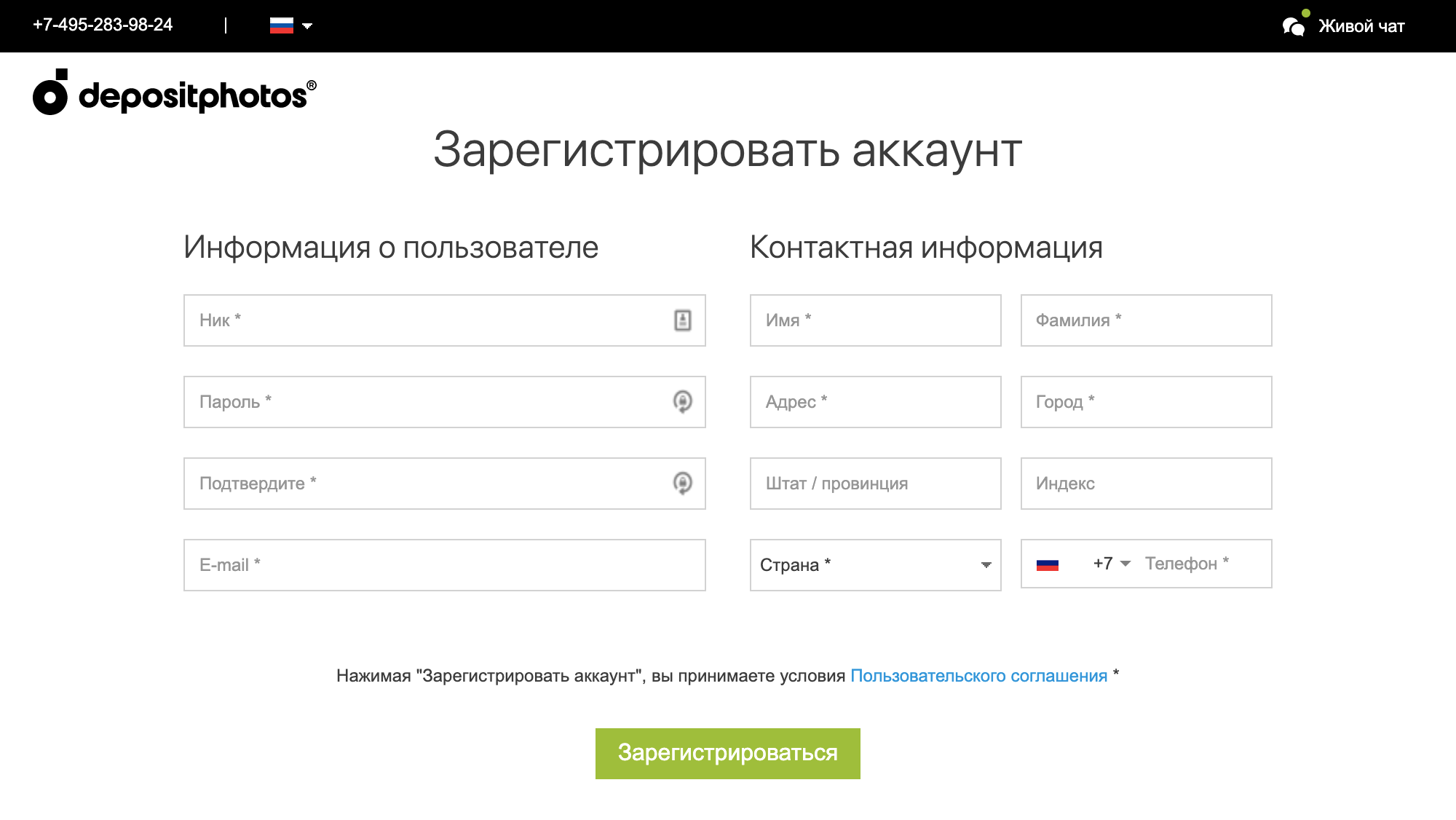This screenshot has height=820, width=1456.
Task: Focus the Имя input field
Action: point(876,320)
